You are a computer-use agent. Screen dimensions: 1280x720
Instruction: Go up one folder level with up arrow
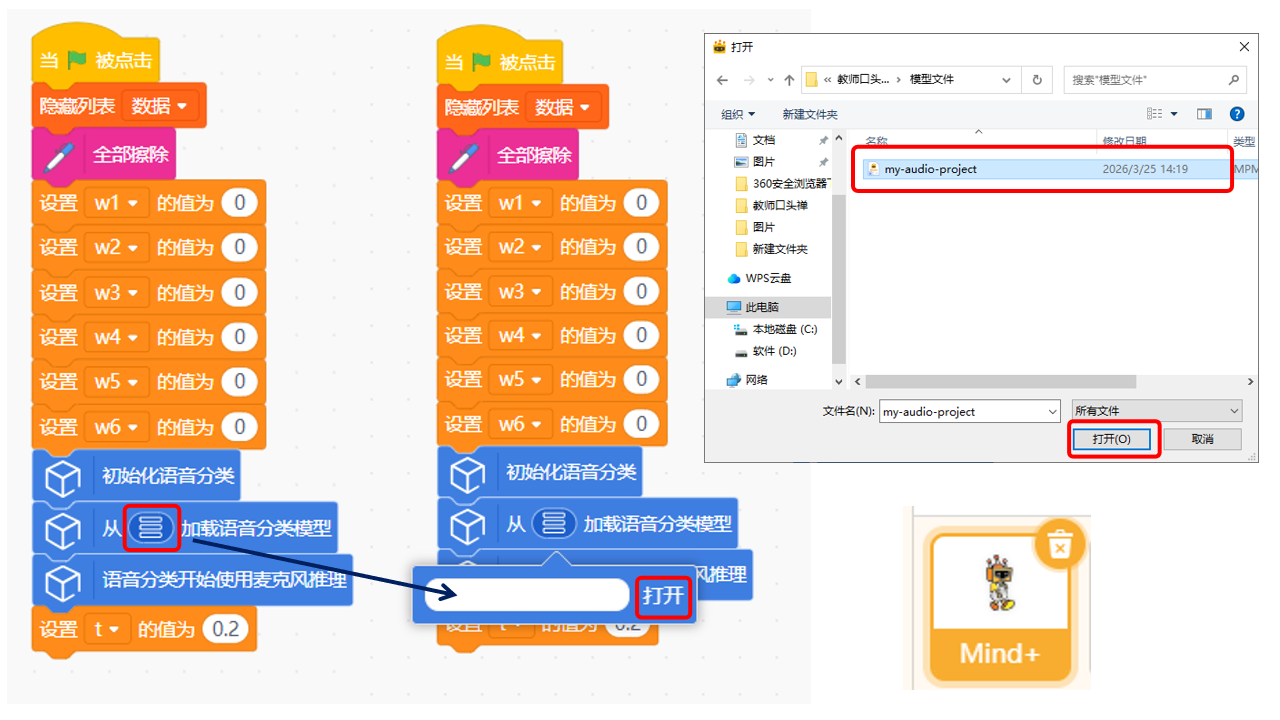pyautogui.click(x=789, y=80)
